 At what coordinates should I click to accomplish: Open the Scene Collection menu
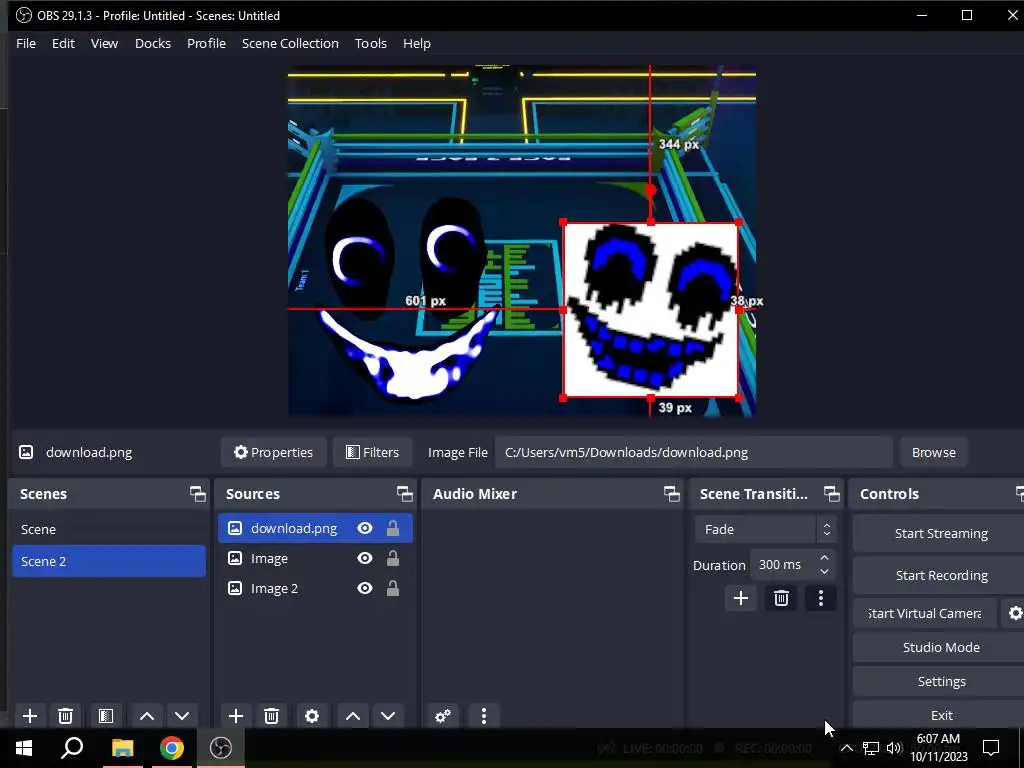[x=290, y=43]
